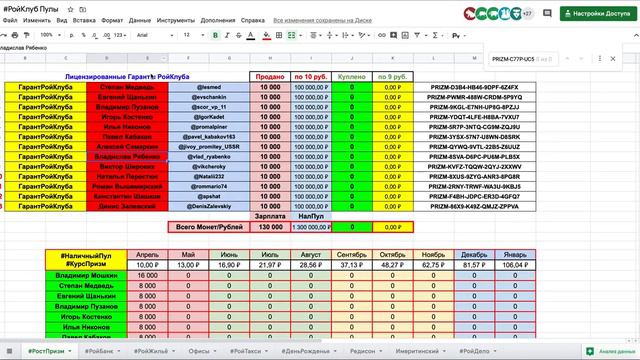Increase decimal places button
This screenshot has width=640, height=360.
(x=107, y=36)
